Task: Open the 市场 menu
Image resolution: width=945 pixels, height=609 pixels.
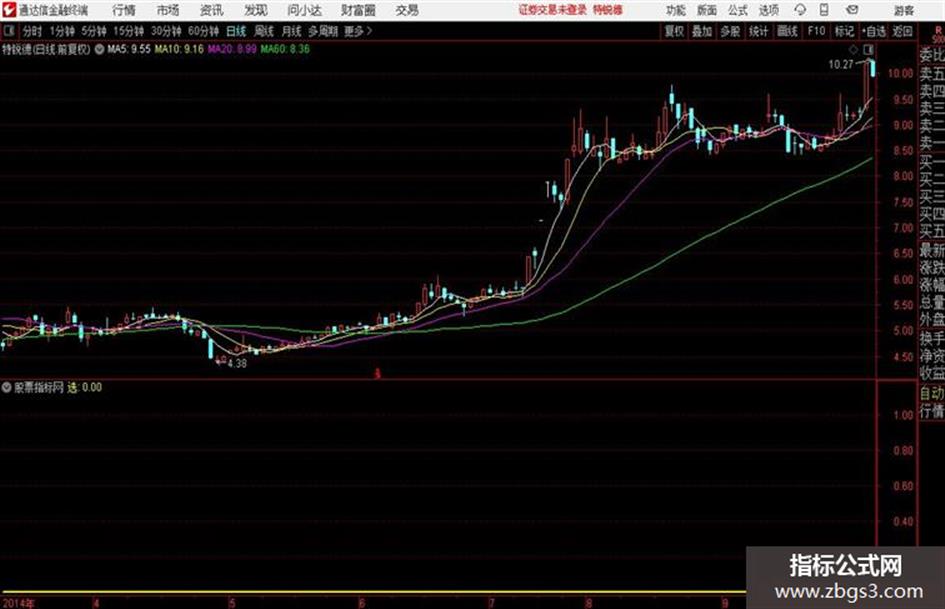Action: (168, 10)
